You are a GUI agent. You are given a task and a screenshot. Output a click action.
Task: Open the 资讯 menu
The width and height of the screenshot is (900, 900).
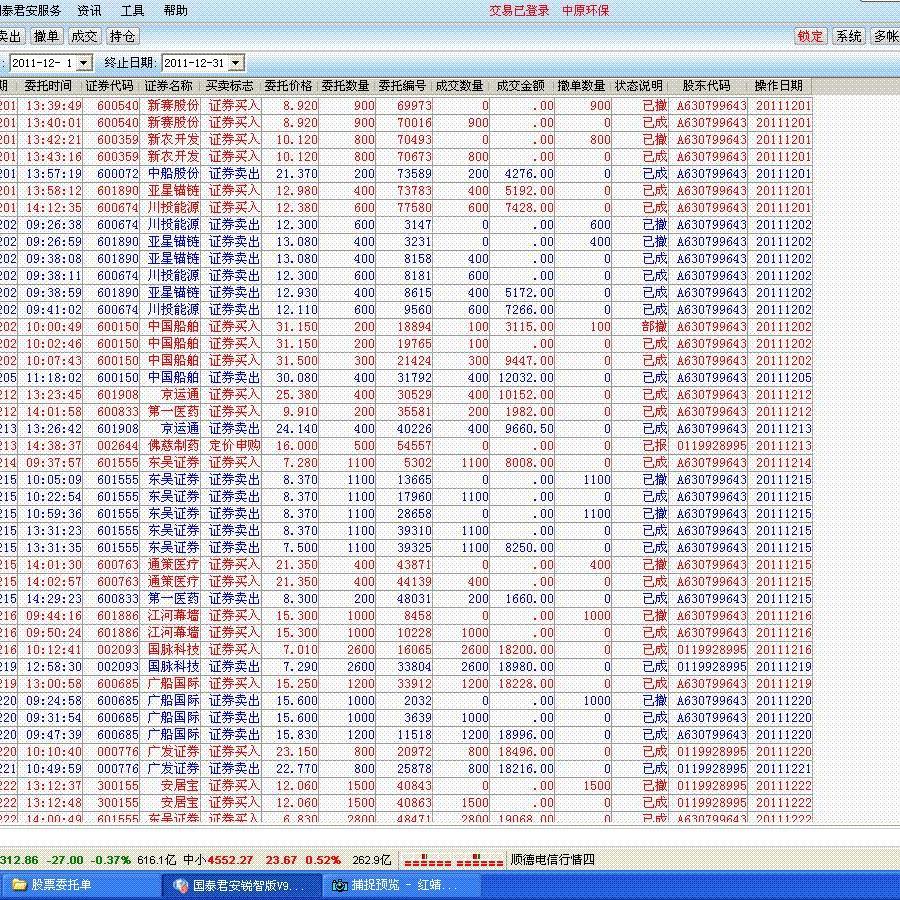click(x=89, y=11)
